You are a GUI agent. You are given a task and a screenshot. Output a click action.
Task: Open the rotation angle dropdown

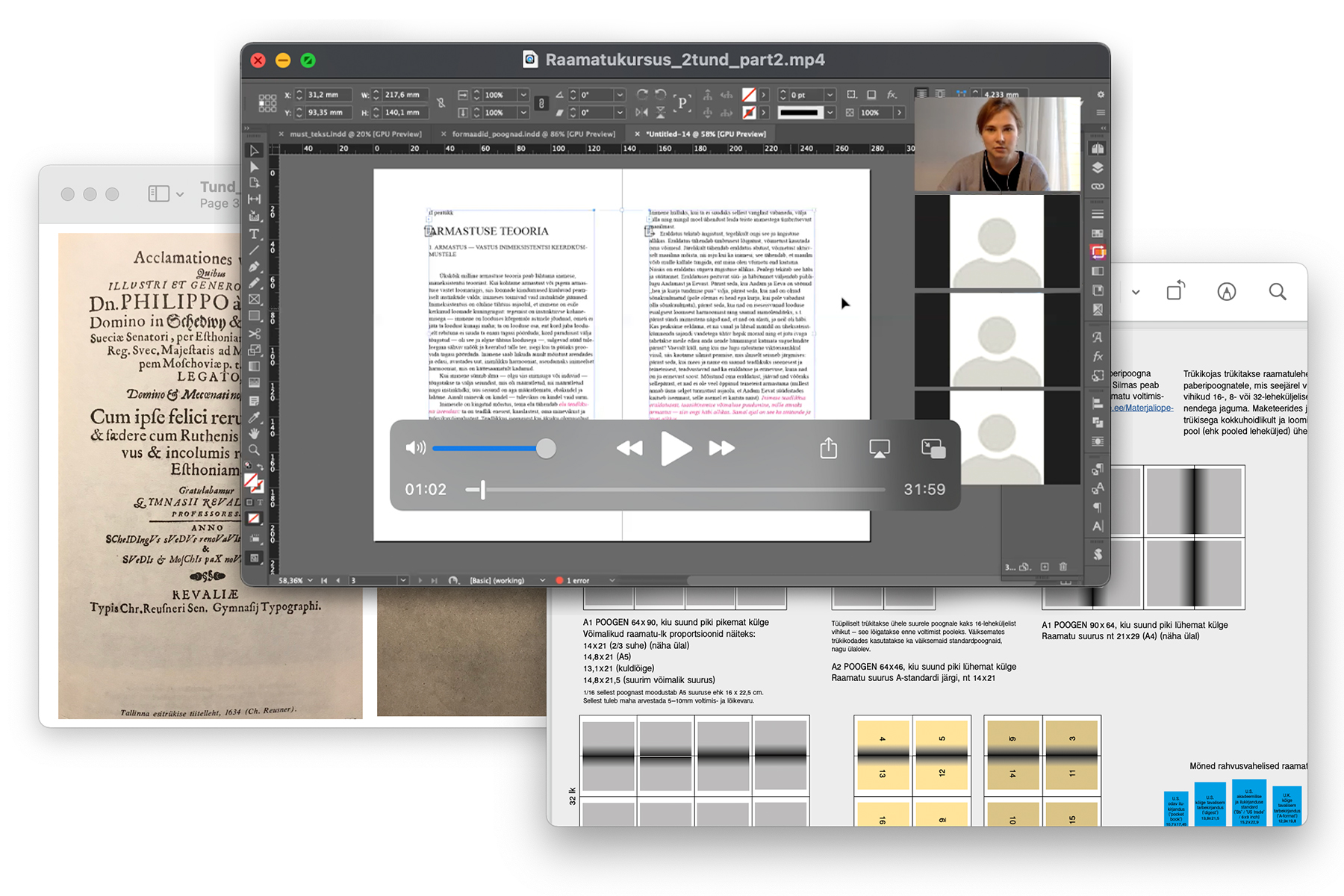point(620,95)
